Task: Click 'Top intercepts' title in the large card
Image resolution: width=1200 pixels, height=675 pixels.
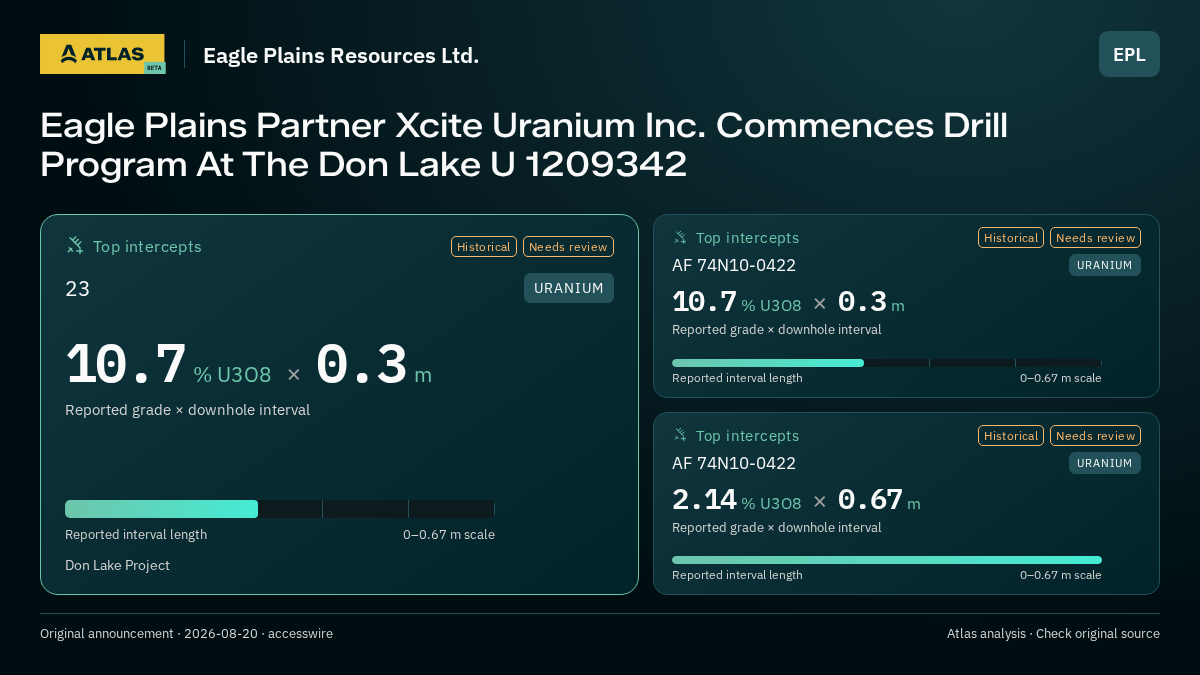Action: pyautogui.click(x=147, y=246)
